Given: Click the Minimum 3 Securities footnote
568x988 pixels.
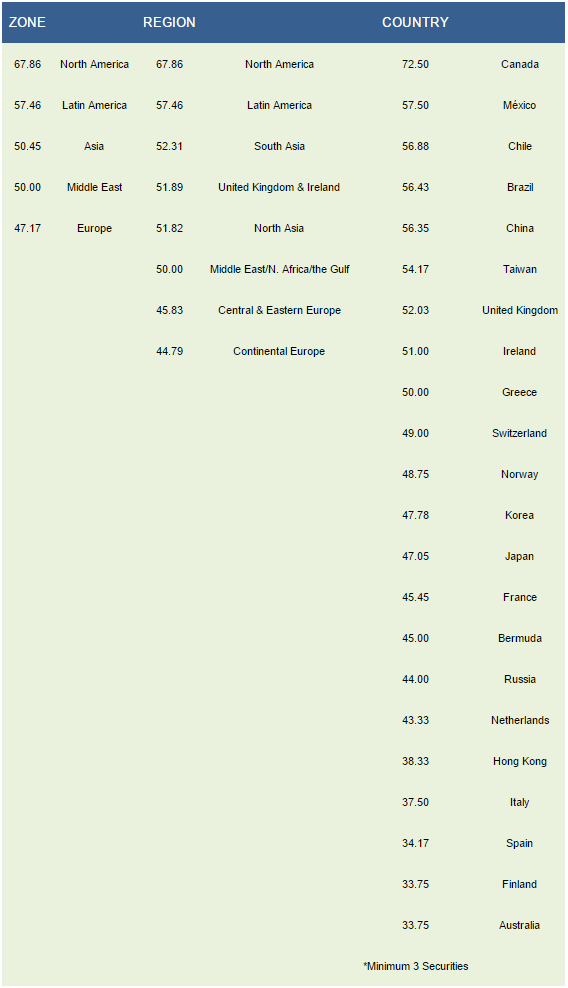Looking at the screenshot, I should click(x=415, y=966).
